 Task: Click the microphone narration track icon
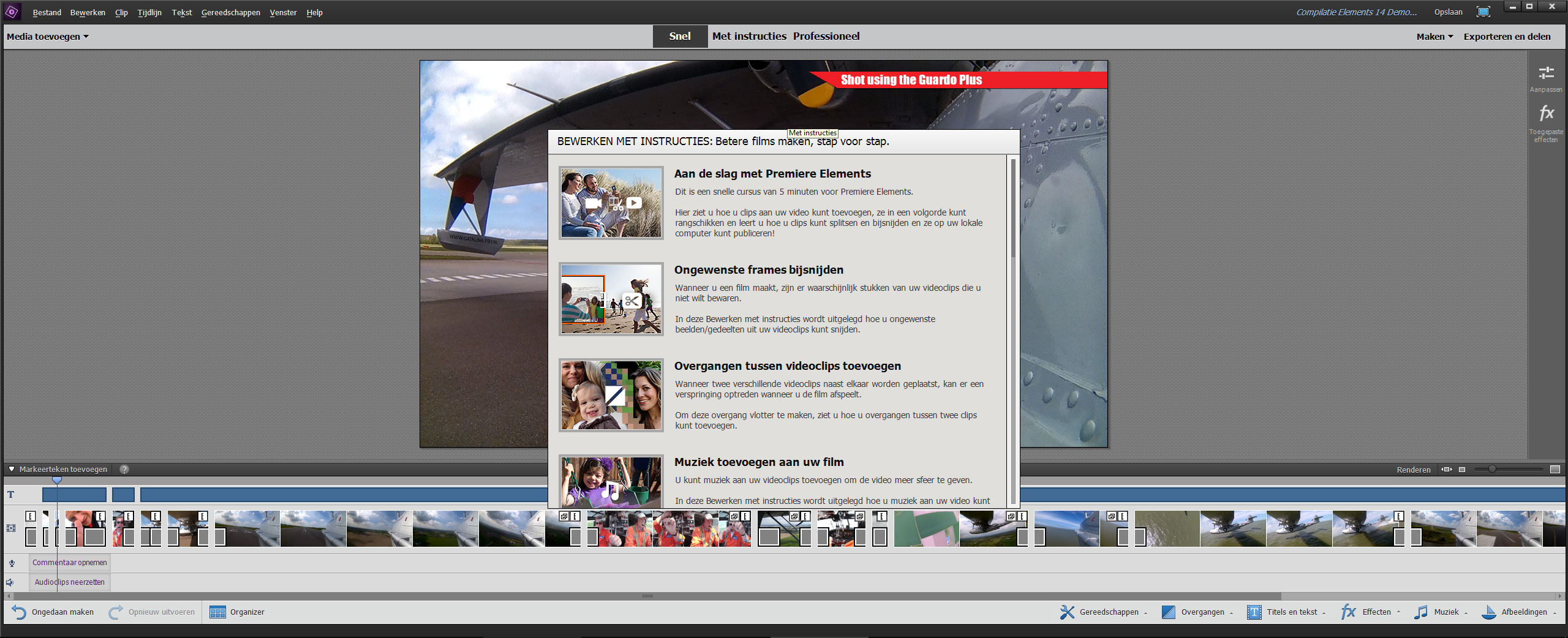click(x=11, y=563)
